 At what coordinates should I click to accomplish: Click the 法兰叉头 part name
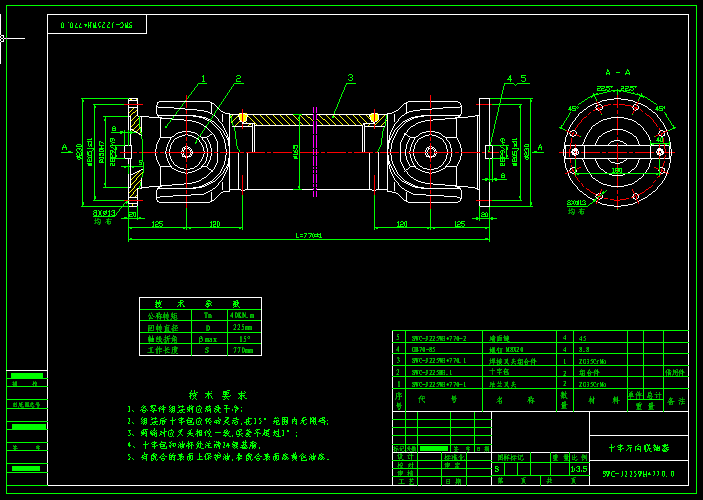tap(503, 384)
